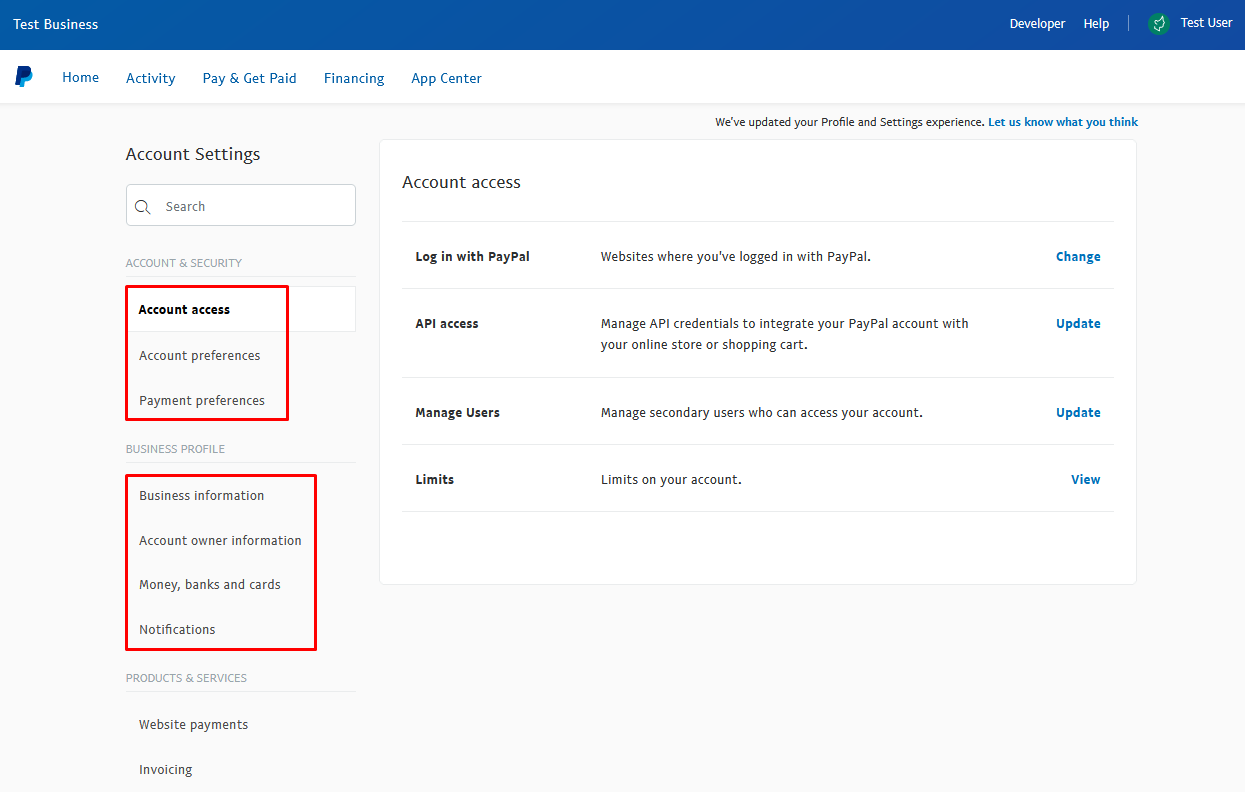Select Account access in sidebar
This screenshot has width=1245, height=792.
(x=241, y=309)
